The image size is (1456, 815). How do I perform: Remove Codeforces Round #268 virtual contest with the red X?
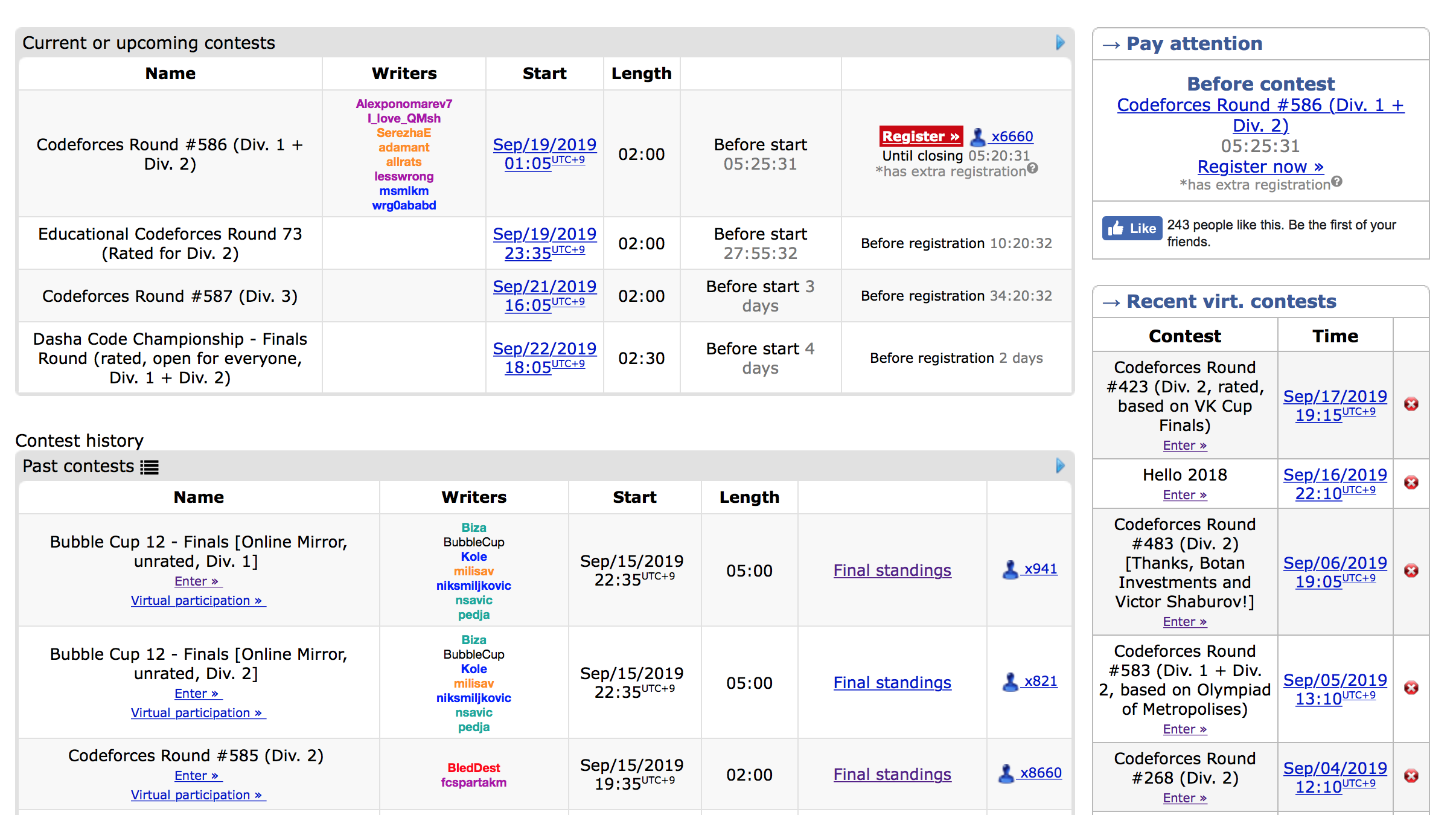(x=1411, y=776)
